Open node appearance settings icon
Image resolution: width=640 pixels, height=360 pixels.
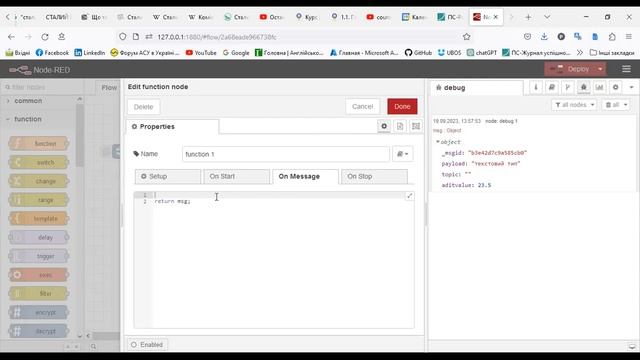(416, 127)
